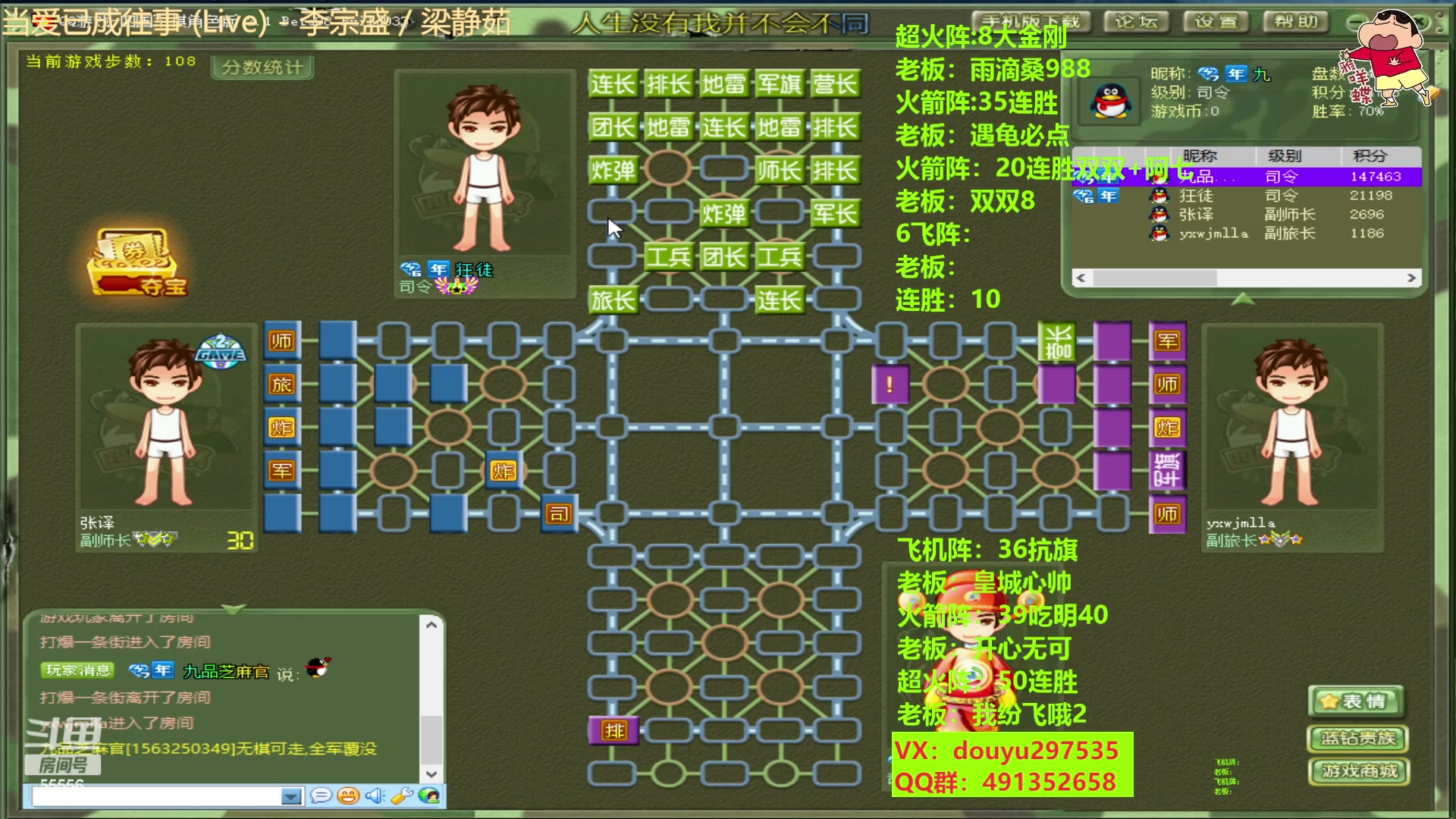Click 打爆一条街进入了房间 chat line

point(125,642)
